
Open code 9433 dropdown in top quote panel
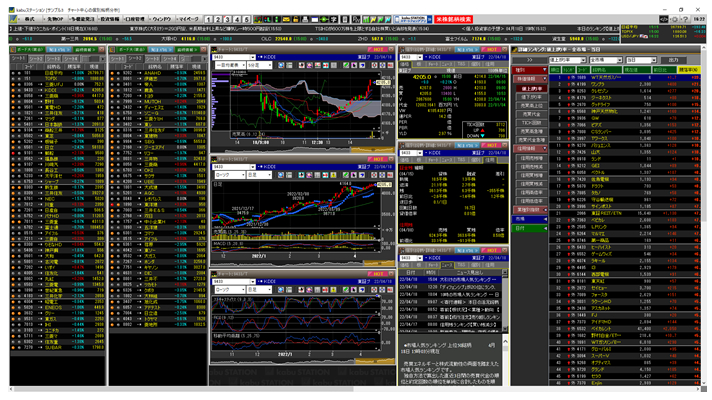(420, 57)
